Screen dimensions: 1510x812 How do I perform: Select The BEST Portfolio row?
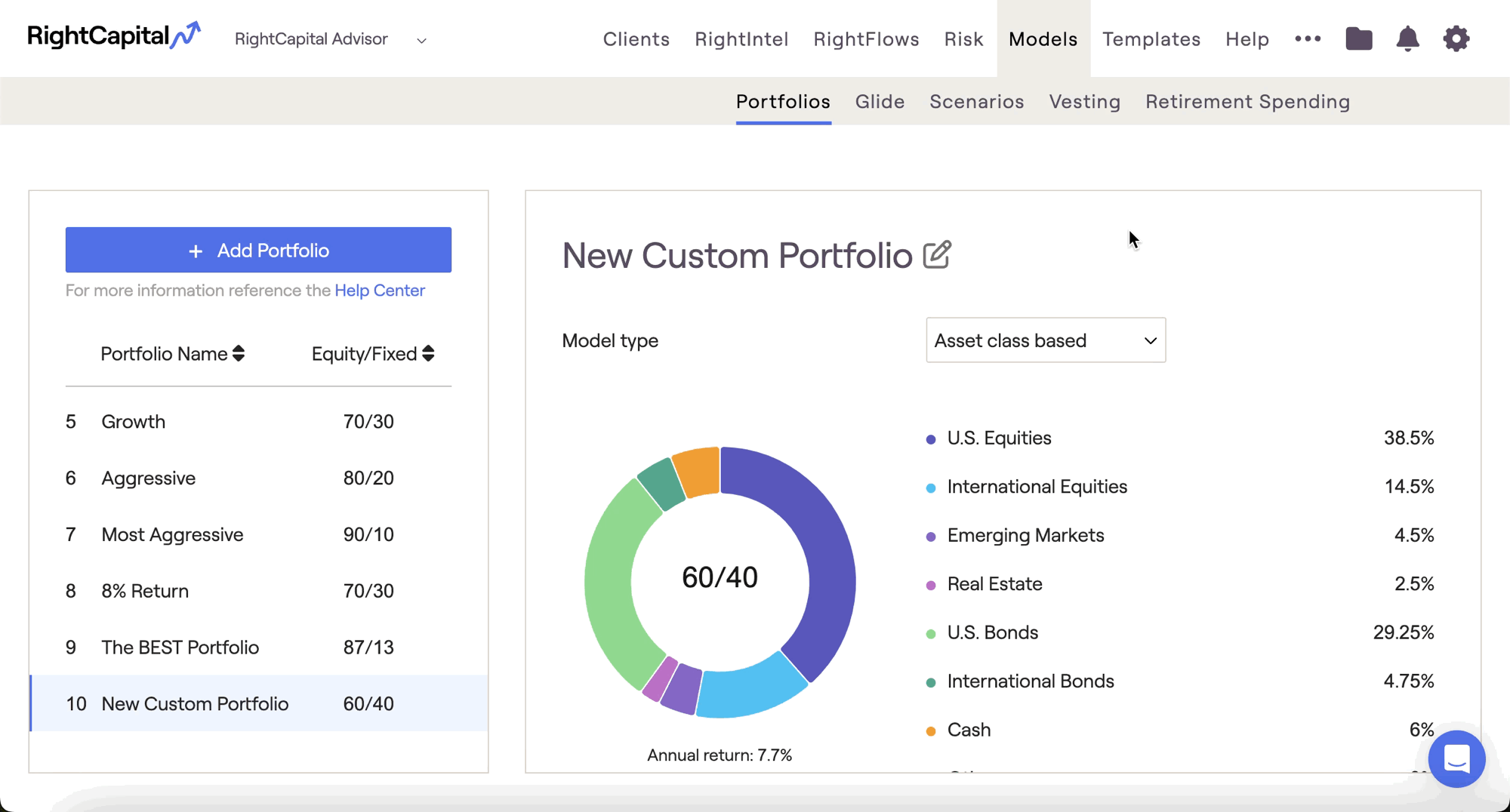258,647
